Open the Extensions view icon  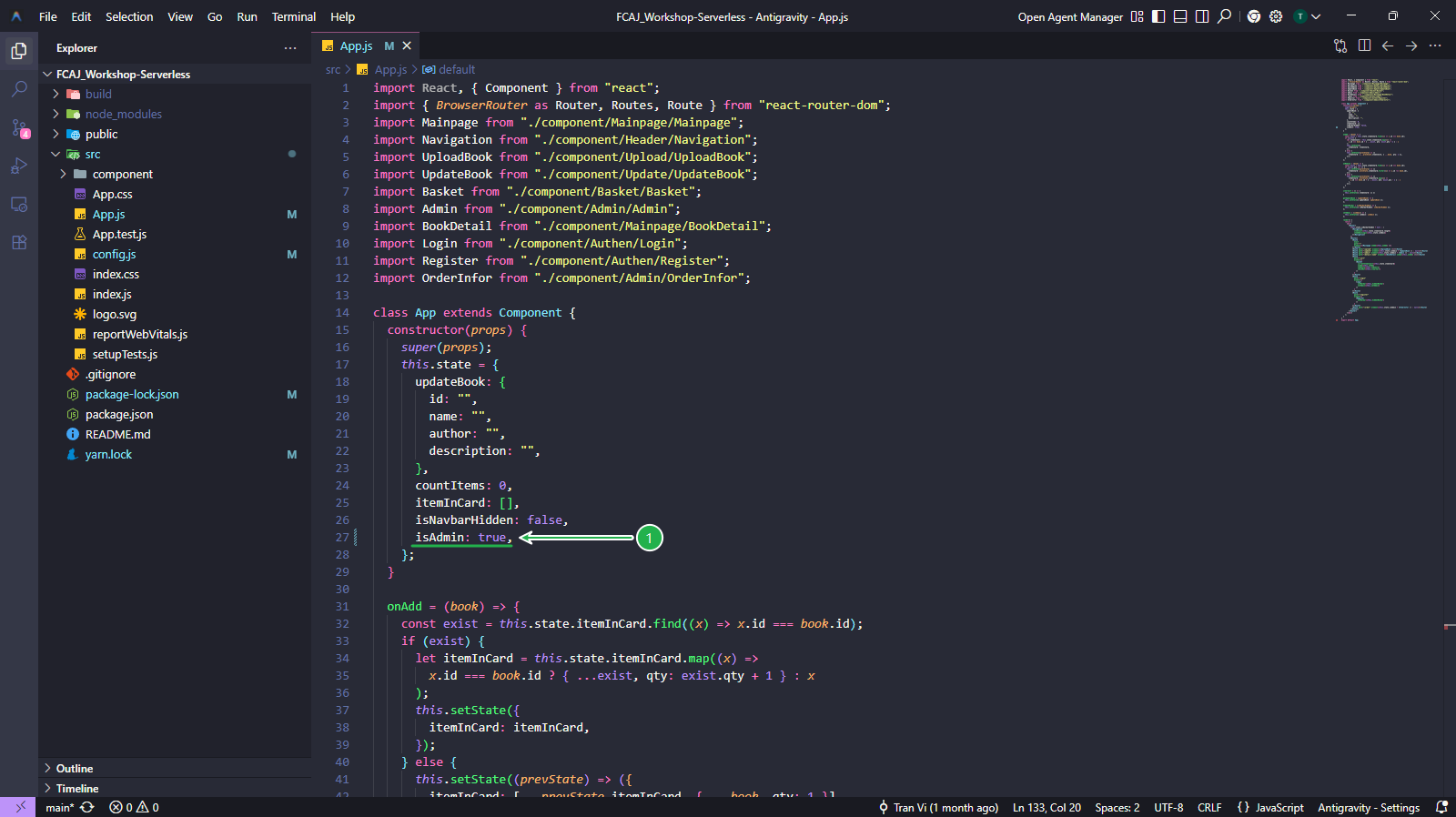pyautogui.click(x=19, y=242)
